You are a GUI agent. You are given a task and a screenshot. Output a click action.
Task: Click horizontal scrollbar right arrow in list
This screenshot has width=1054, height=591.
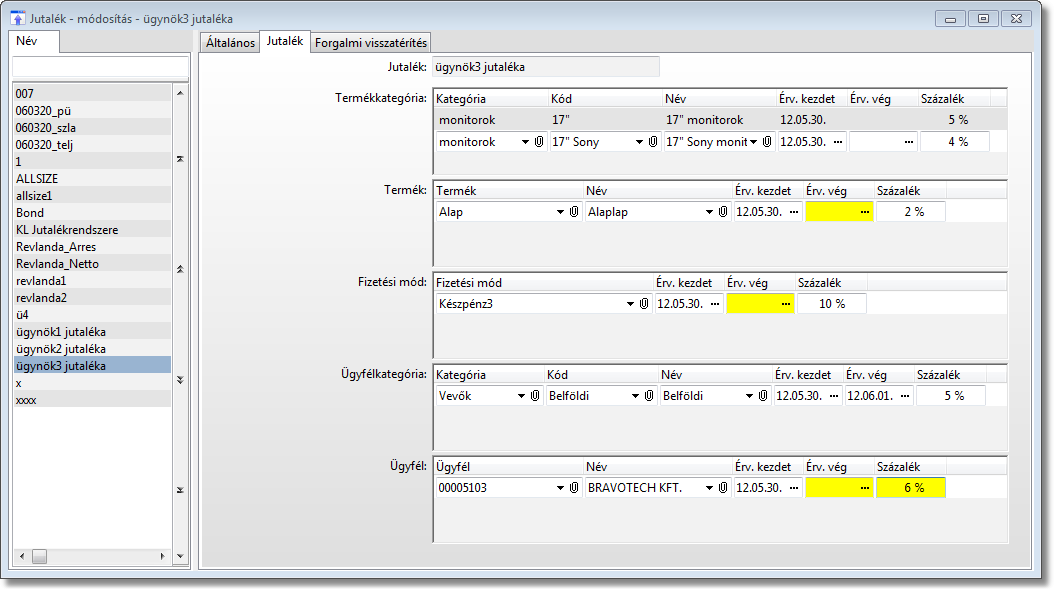click(x=163, y=556)
